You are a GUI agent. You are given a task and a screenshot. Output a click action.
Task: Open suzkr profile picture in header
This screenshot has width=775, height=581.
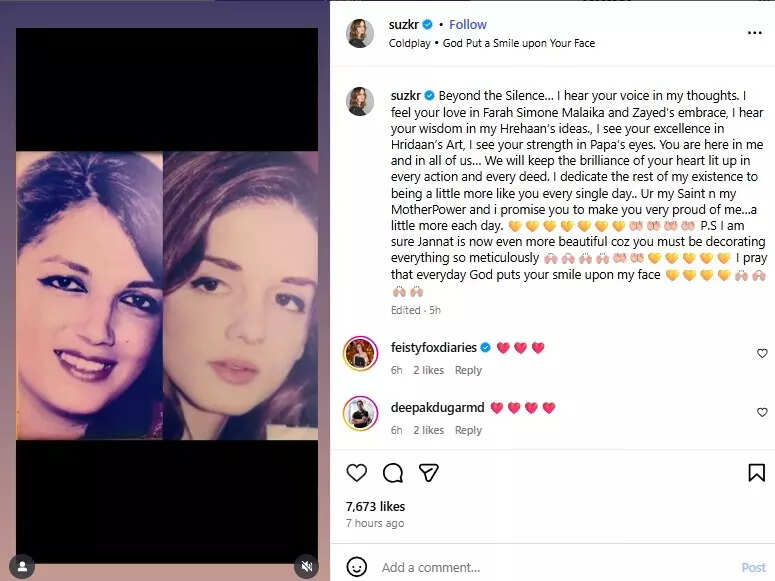pyautogui.click(x=360, y=33)
